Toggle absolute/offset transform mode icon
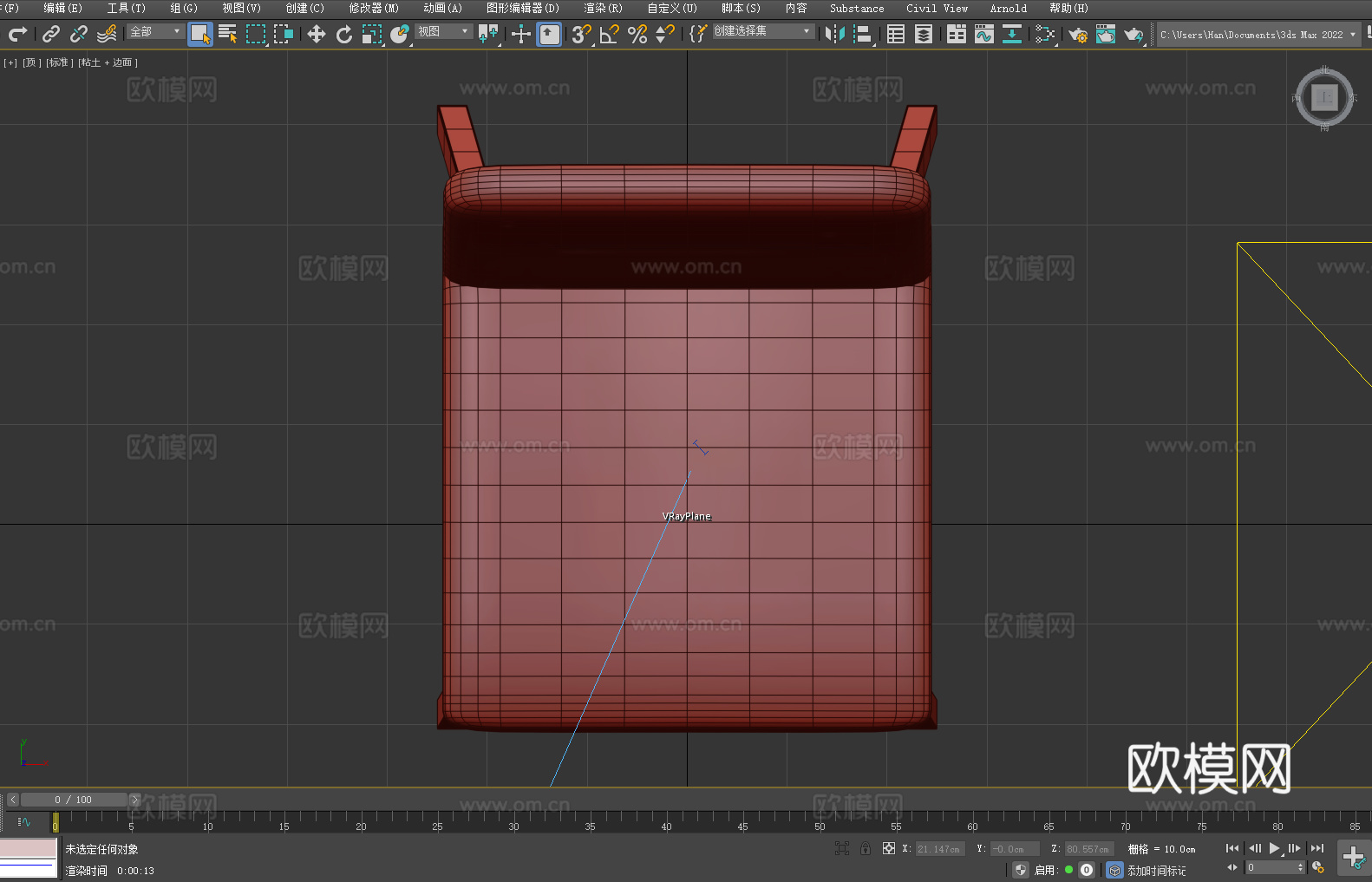Screen dimensions: 1372x882 (889, 848)
